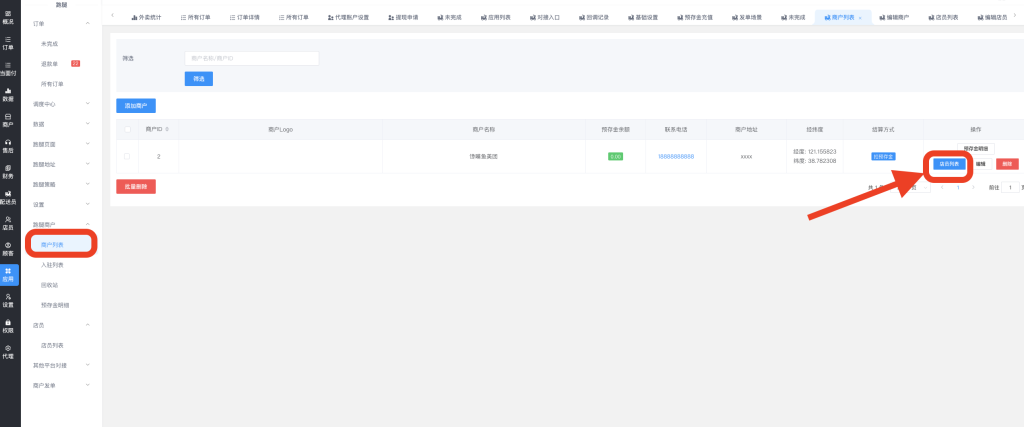1024x427 pixels.
Task: Open 配送员 in the left icon bar
Action: pos(8,197)
